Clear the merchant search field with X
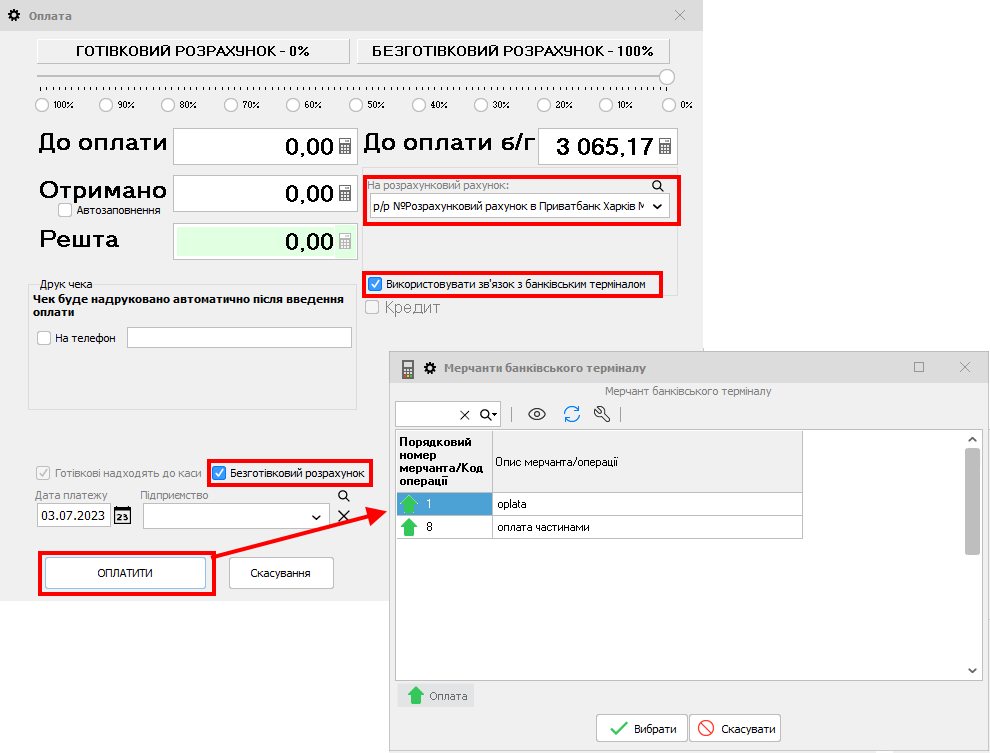The width and height of the screenshot is (990, 753). [464, 415]
